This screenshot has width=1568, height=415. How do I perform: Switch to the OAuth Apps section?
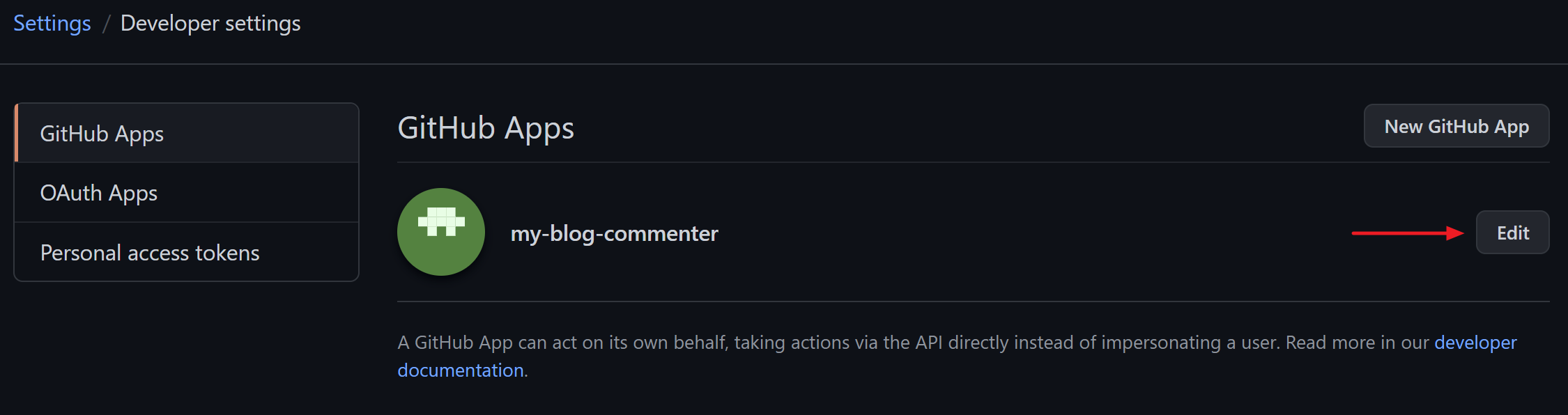point(187,193)
